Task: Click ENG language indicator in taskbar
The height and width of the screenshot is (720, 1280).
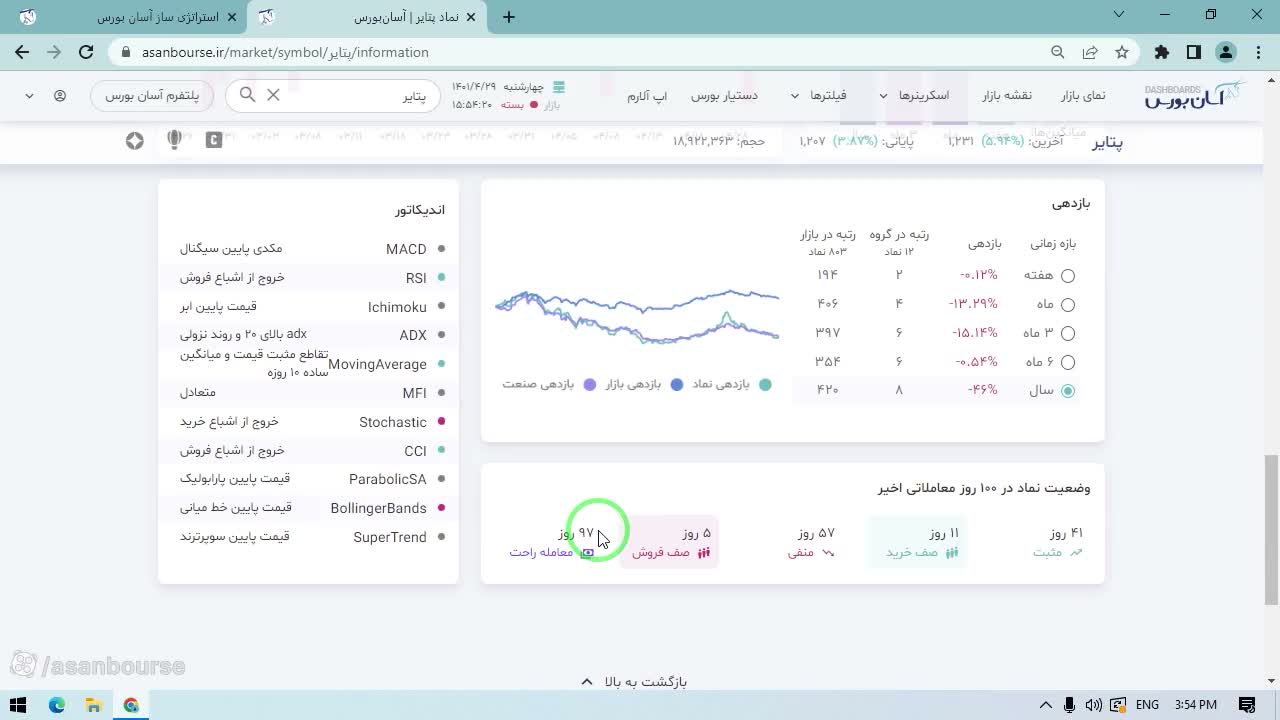Action: (x=1147, y=705)
